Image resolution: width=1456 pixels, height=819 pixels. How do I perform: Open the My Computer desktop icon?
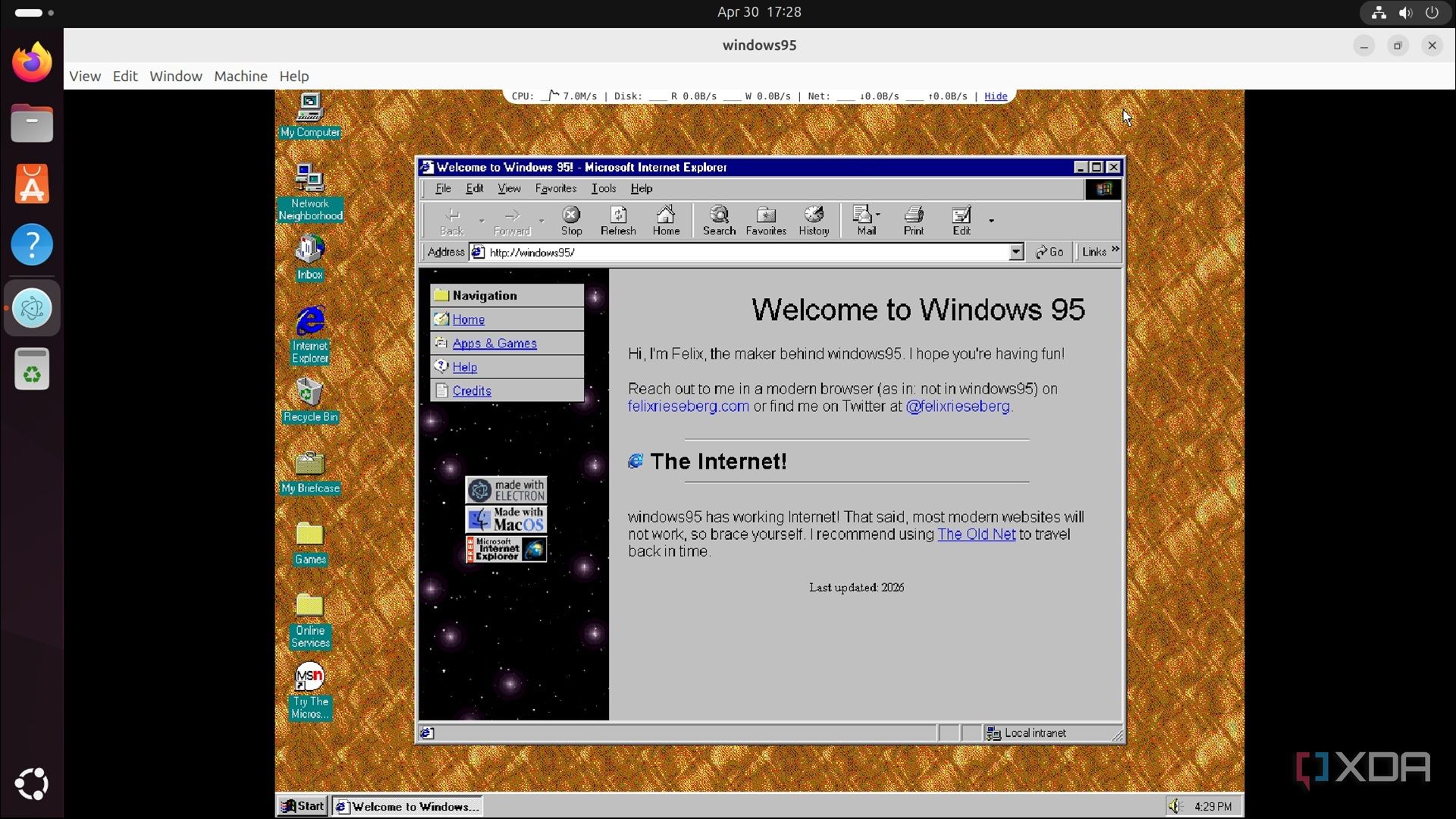point(309,115)
